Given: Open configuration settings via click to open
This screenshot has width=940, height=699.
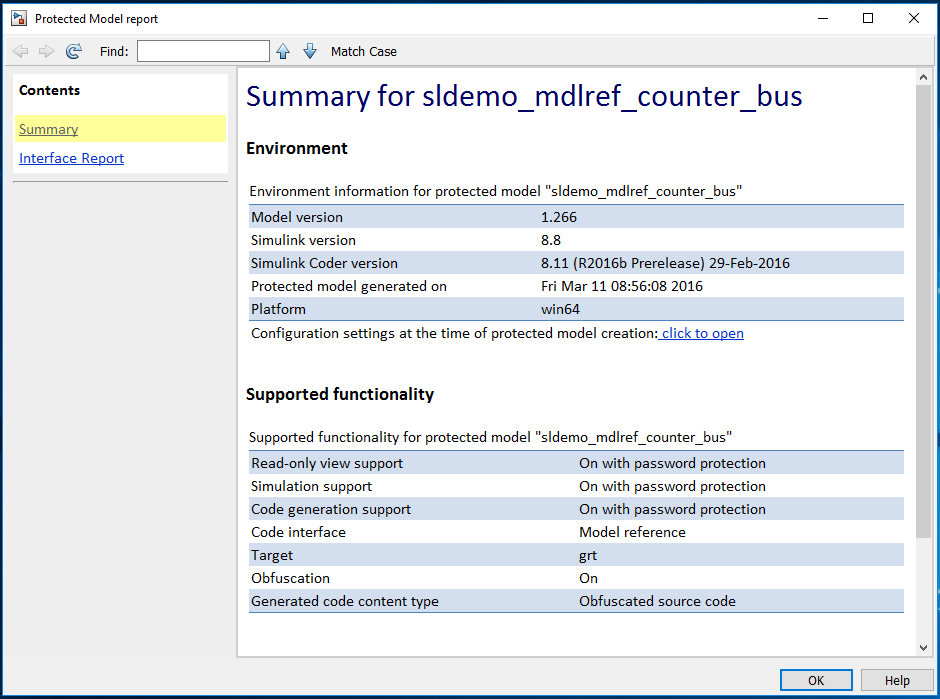Looking at the screenshot, I should coord(702,333).
